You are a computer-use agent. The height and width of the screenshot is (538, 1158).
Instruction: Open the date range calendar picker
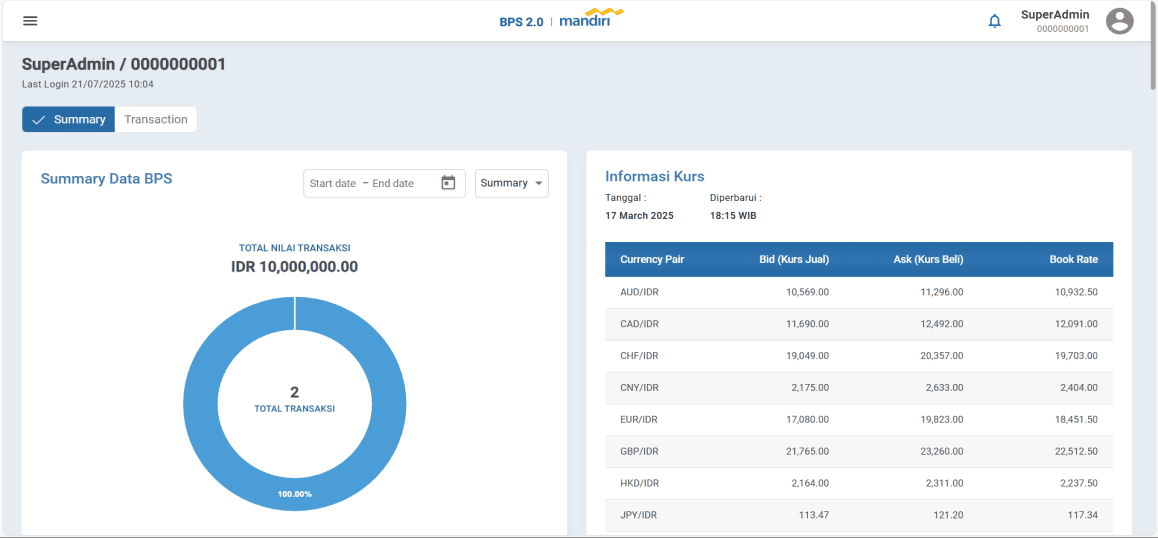point(448,183)
